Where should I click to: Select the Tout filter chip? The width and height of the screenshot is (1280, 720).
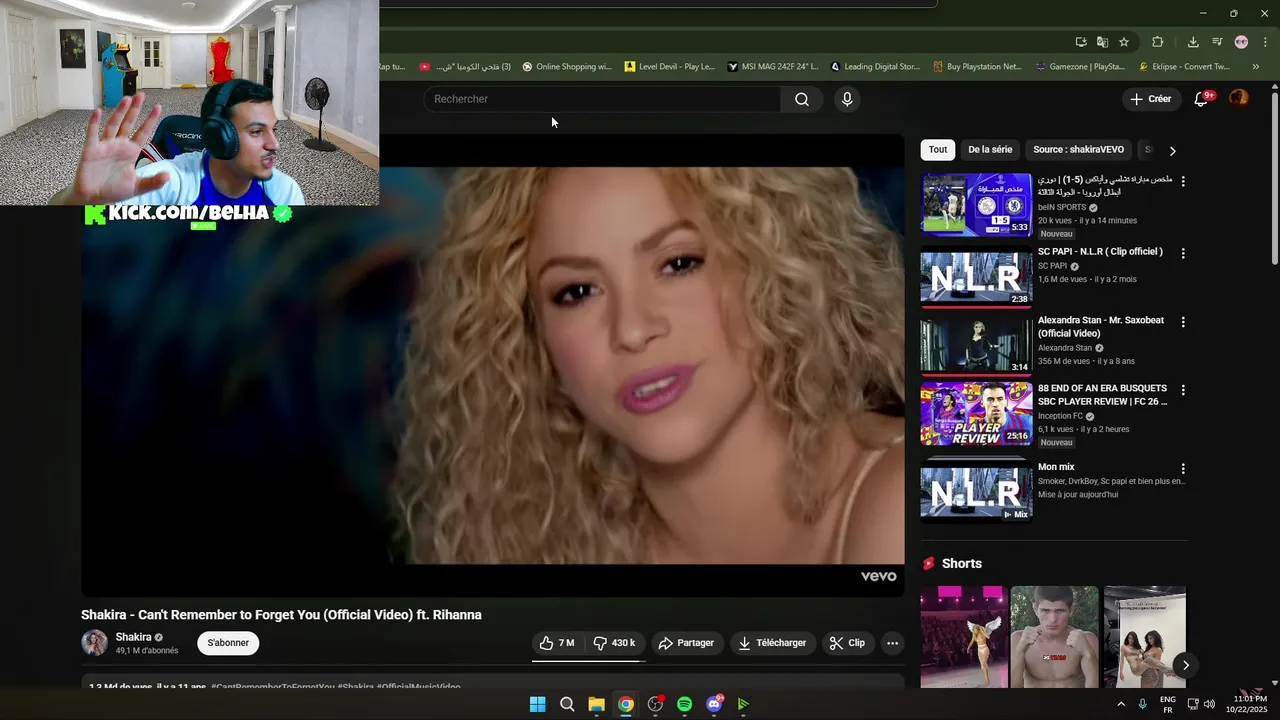tap(937, 150)
